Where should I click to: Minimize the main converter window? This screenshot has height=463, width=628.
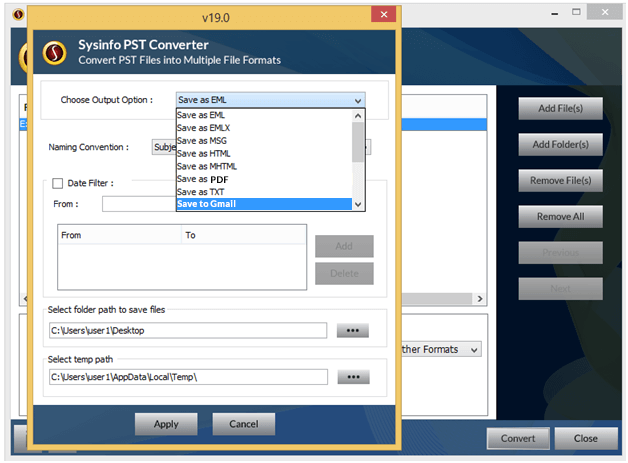click(x=555, y=13)
